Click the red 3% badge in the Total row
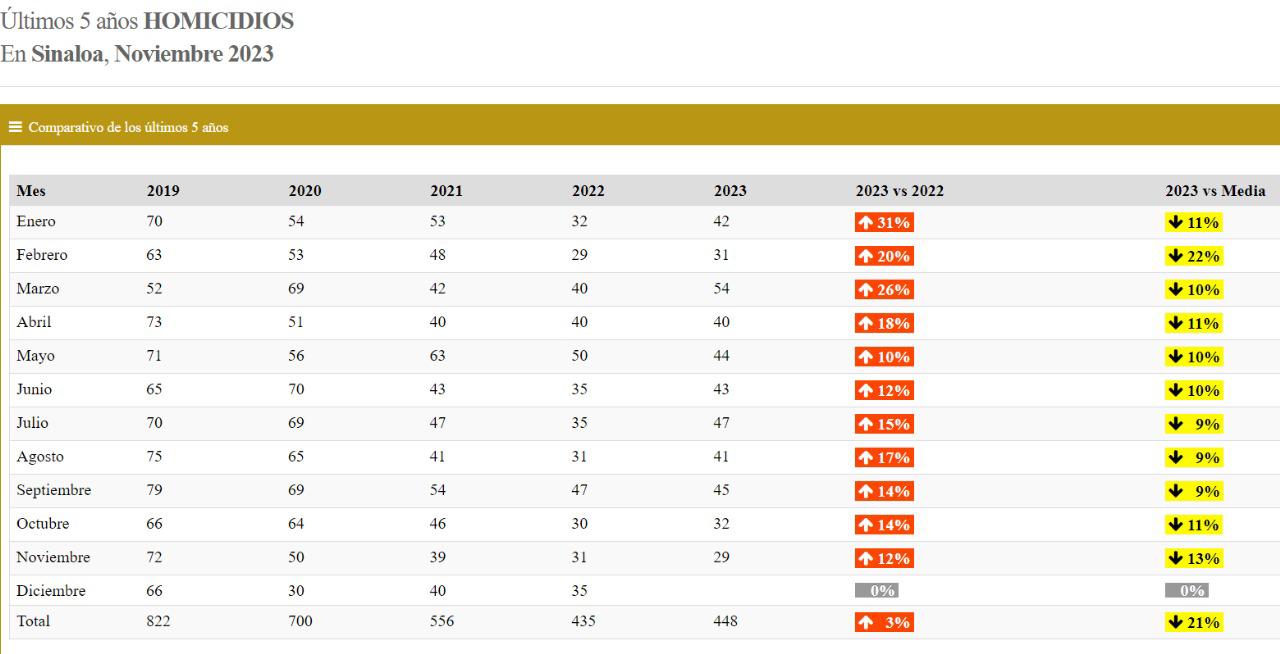 point(884,622)
